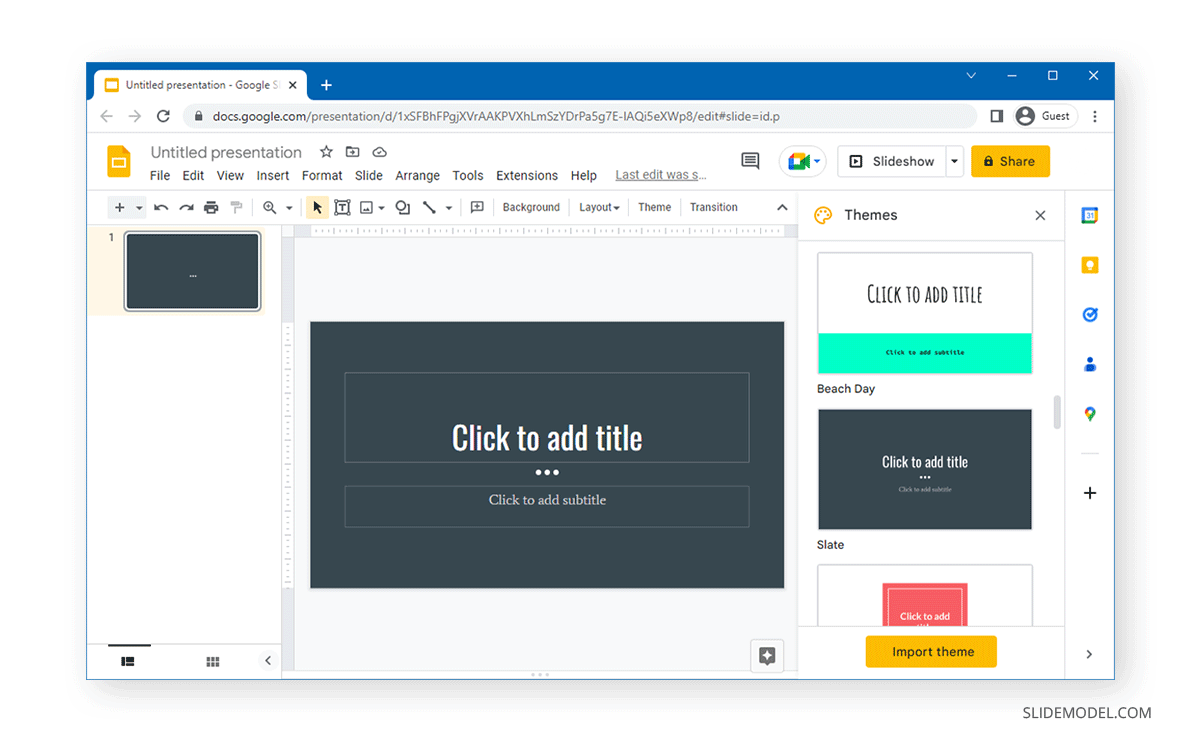Start the Slideshow

pyautogui.click(x=892, y=161)
